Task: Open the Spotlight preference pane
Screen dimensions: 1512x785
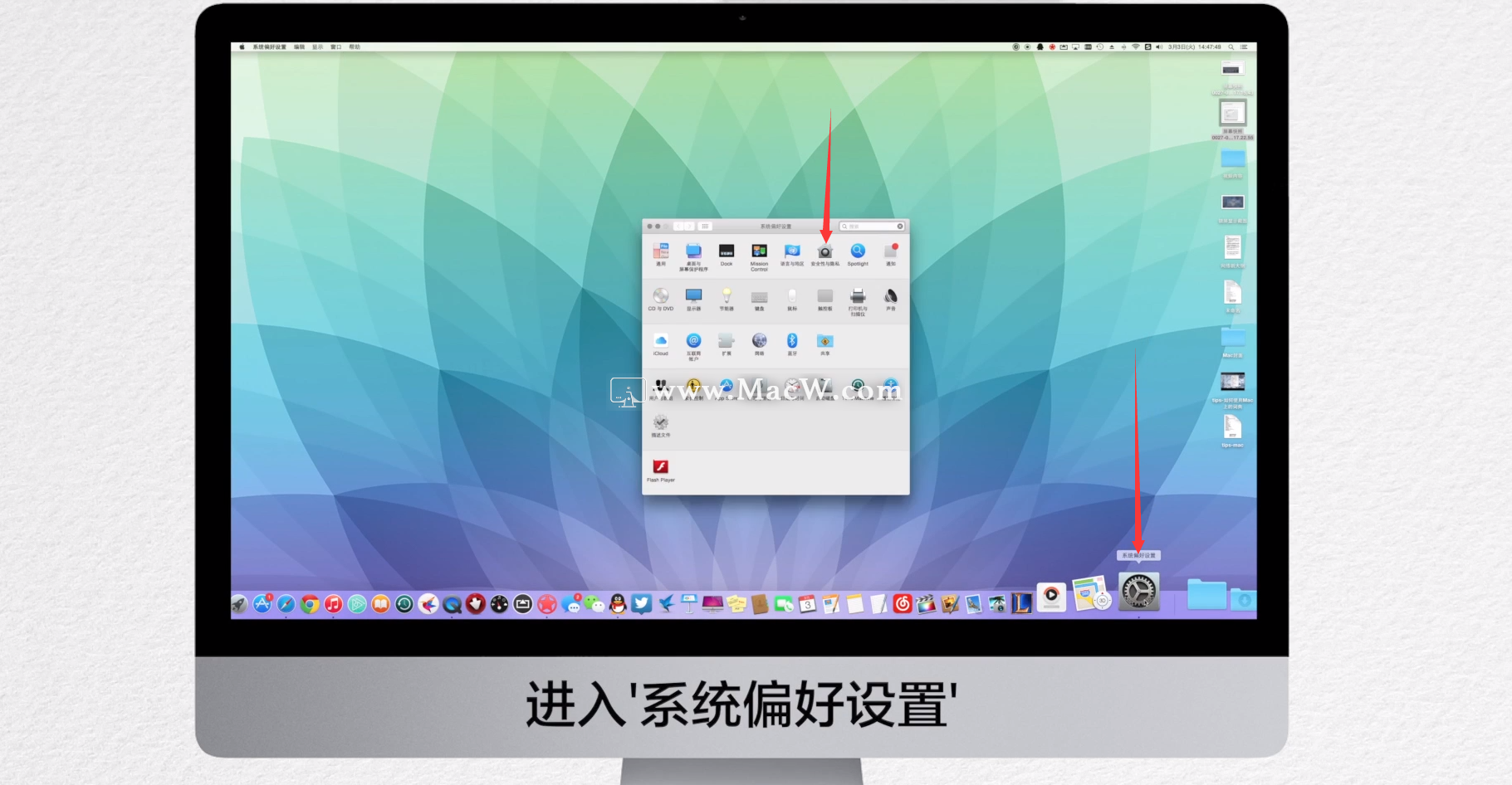Action: pyautogui.click(x=858, y=254)
